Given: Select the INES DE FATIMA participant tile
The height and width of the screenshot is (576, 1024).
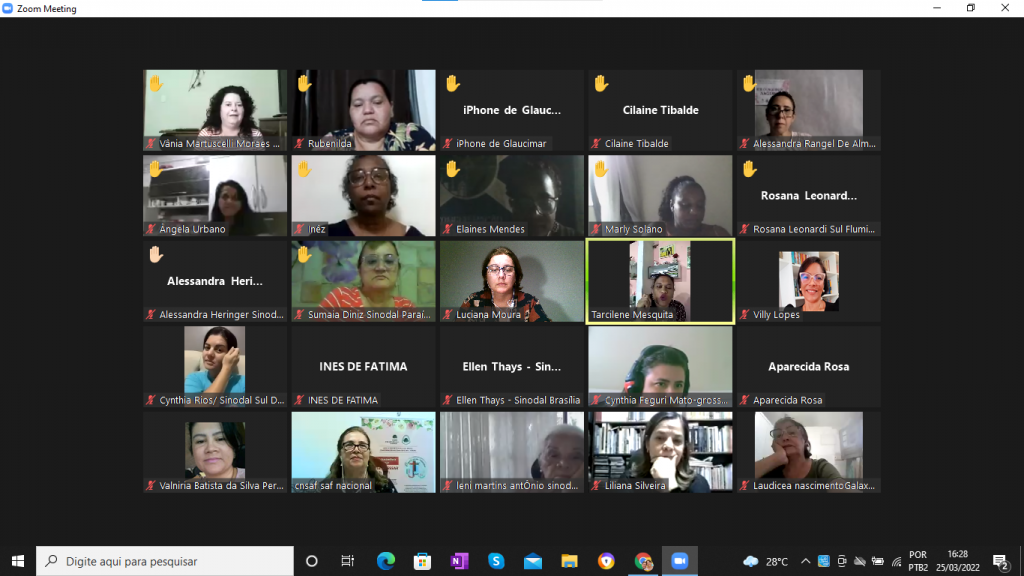Looking at the screenshot, I should tap(363, 367).
